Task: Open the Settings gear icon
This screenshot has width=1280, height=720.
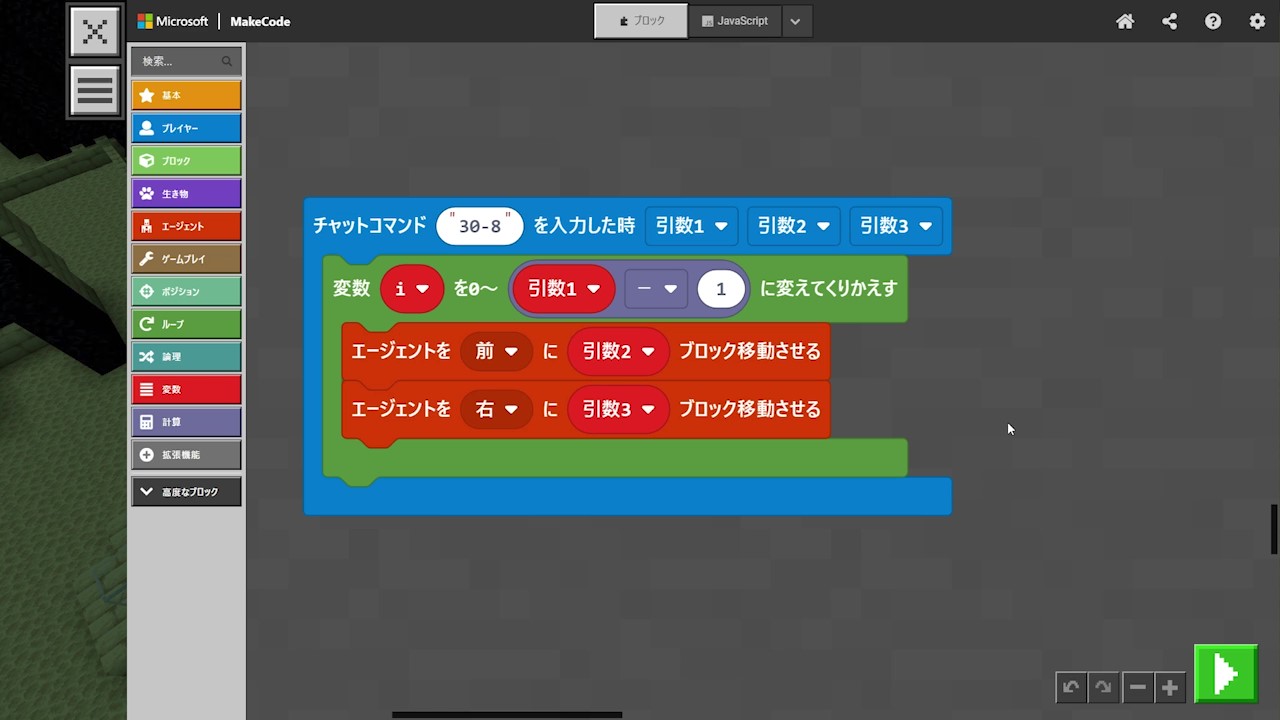Action: (1257, 21)
